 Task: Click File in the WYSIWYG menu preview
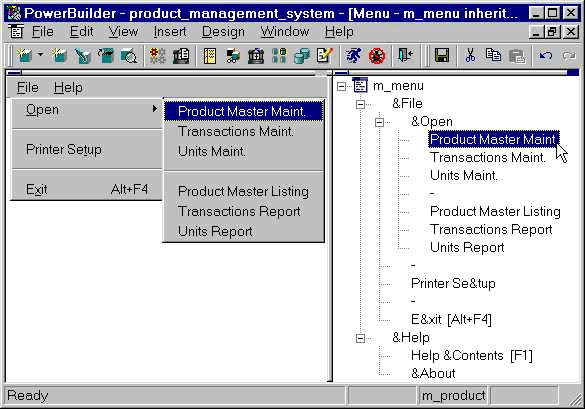pyautogui.click(x=28, y=88)
